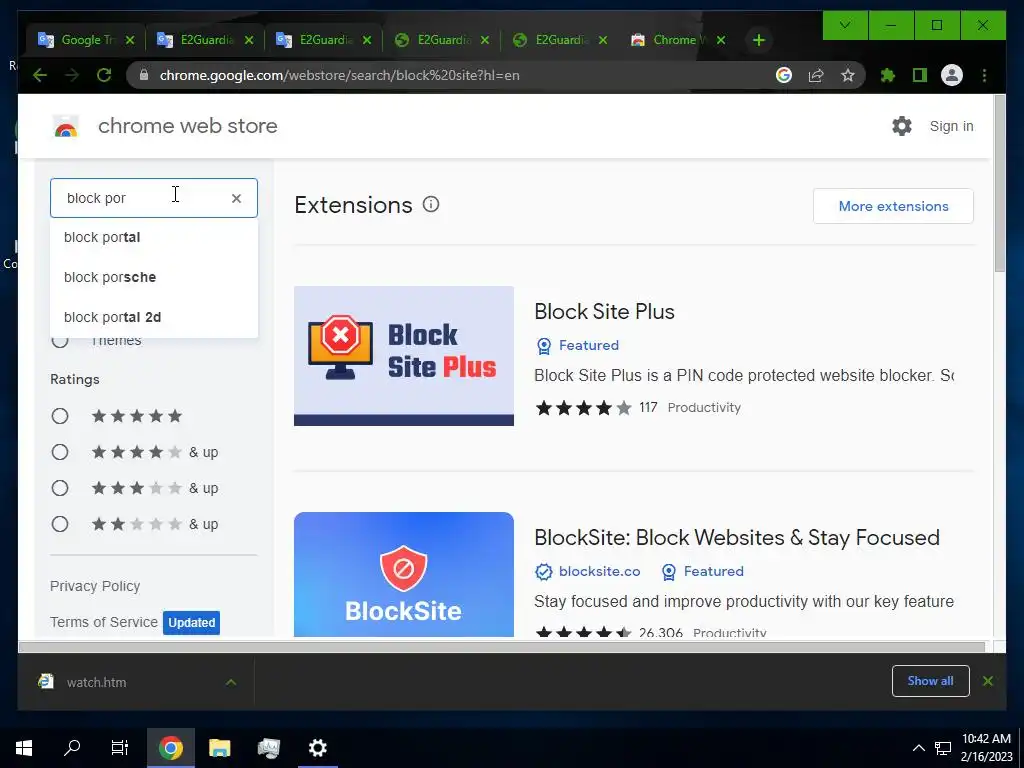View site lock information icon
Viewport: 1024px width, 768px height.
point(144,75)
